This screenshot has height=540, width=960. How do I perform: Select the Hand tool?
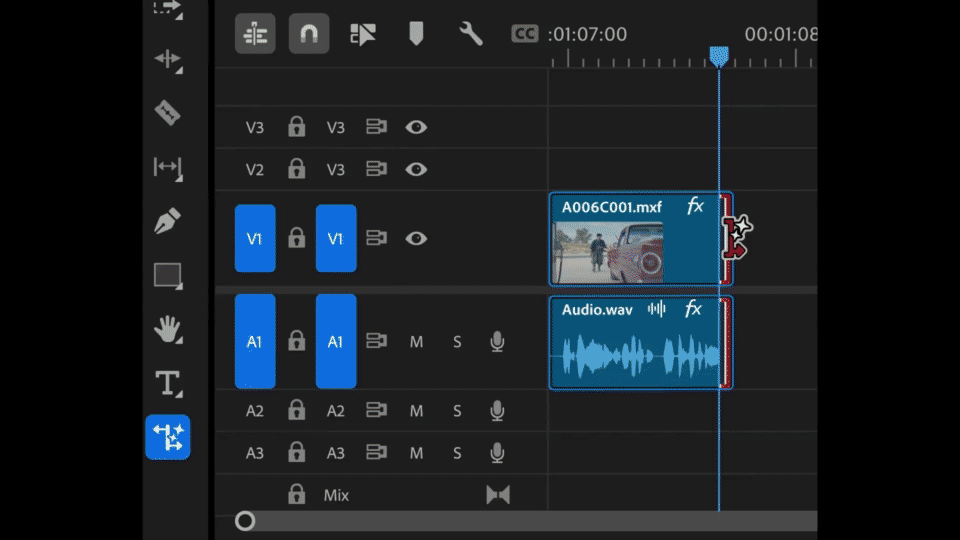[167, 328]
